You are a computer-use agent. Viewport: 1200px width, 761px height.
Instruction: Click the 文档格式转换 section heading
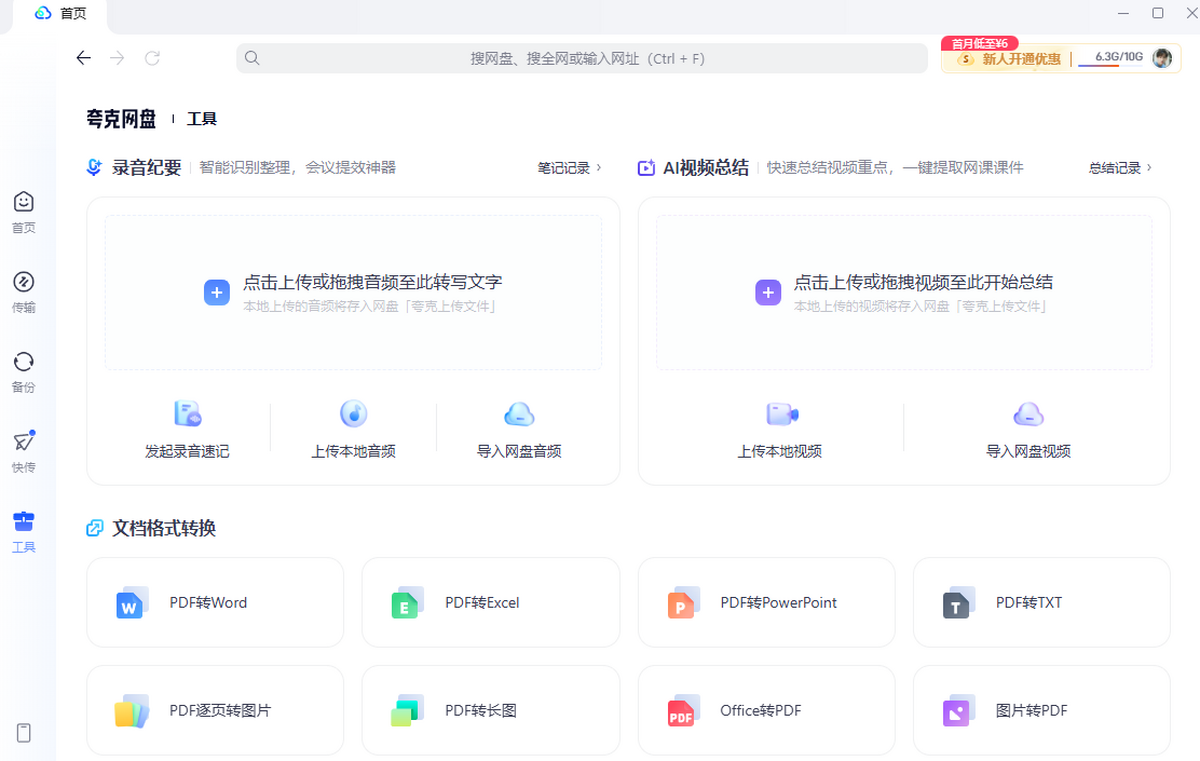click(x=164, y=528)
